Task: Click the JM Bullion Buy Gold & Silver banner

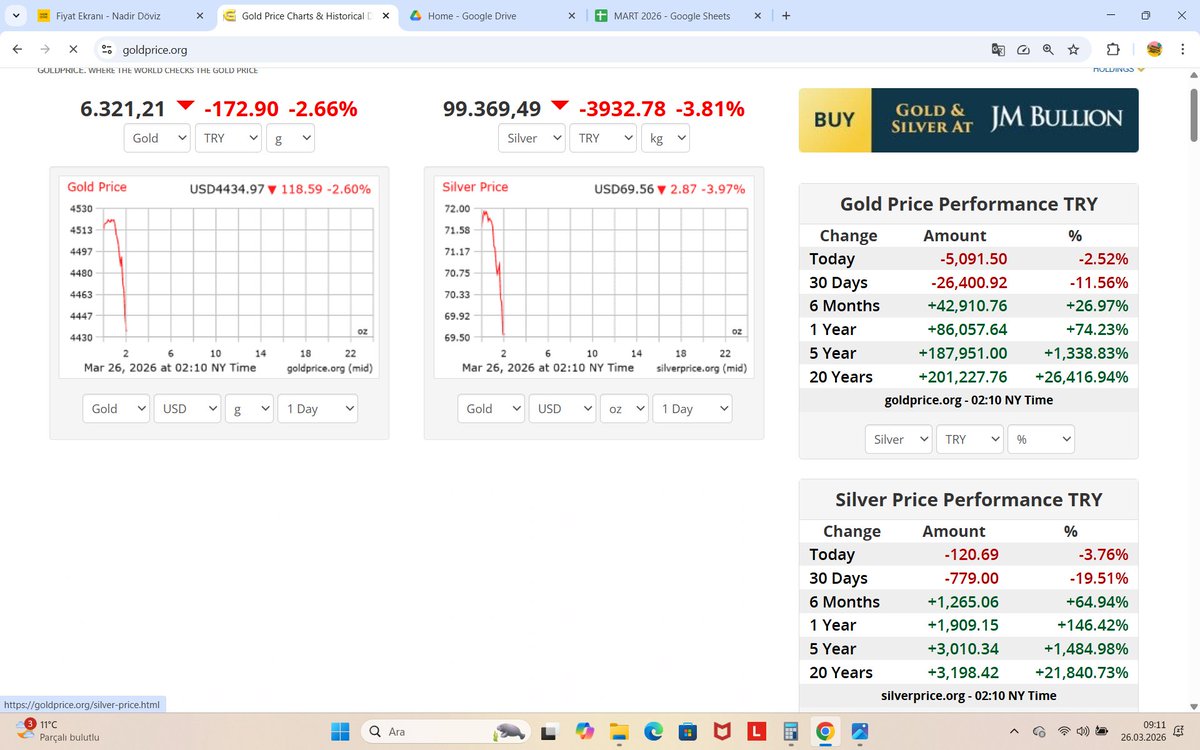Action: (x=968, y=120)
